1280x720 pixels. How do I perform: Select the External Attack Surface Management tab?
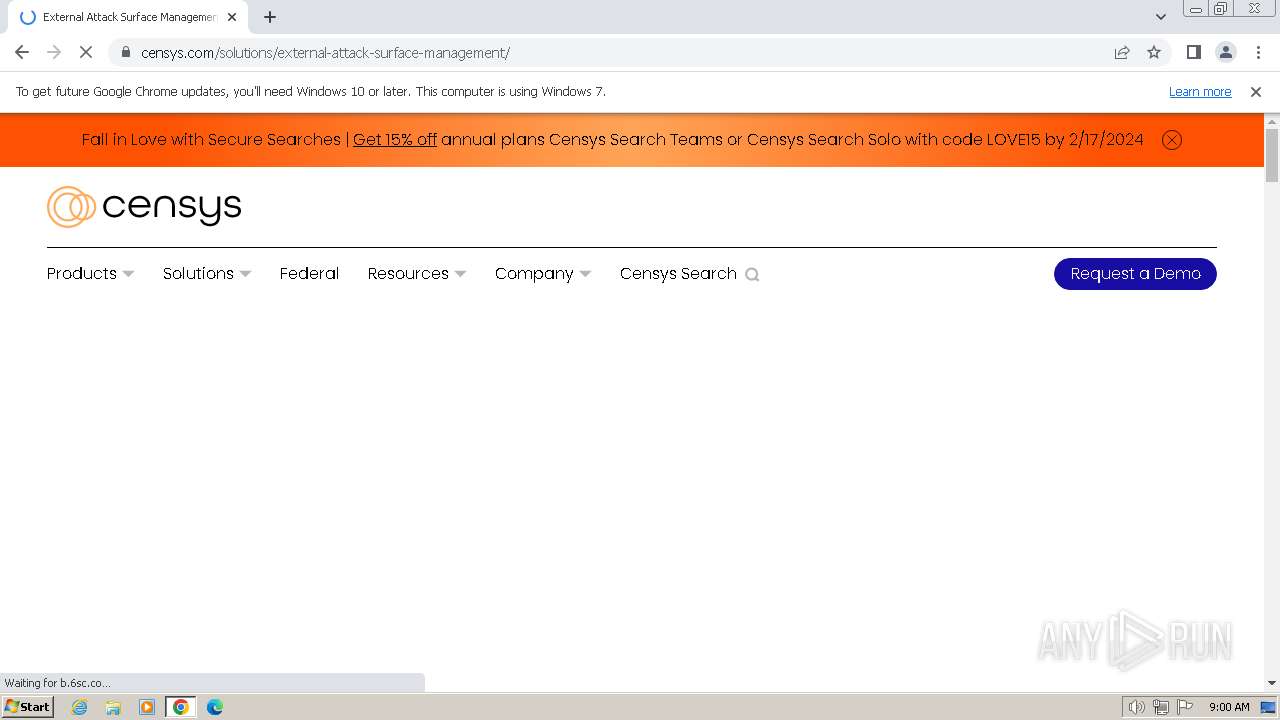click(x=128, y=17)
